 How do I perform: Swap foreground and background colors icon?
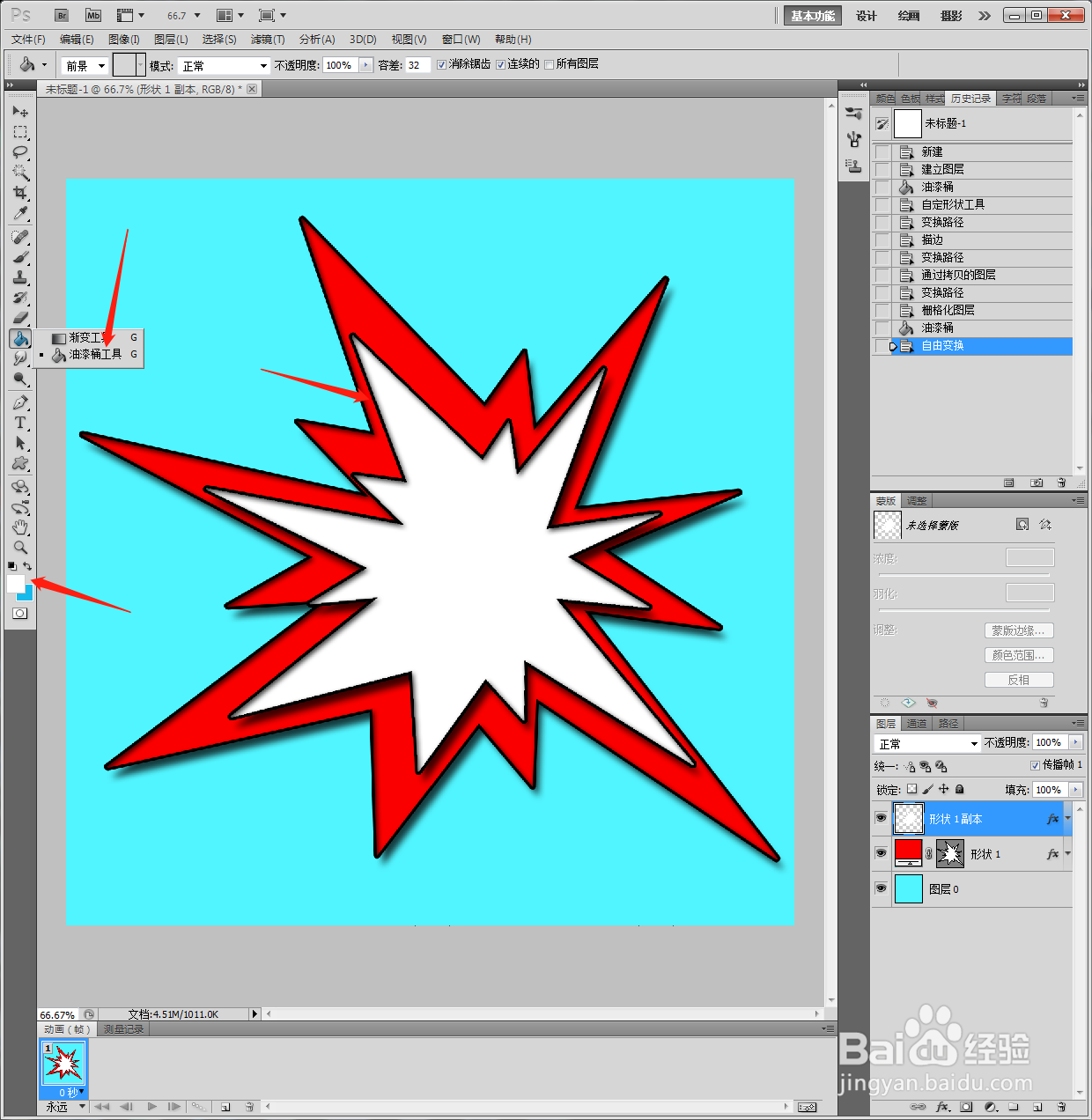(27, 566)
